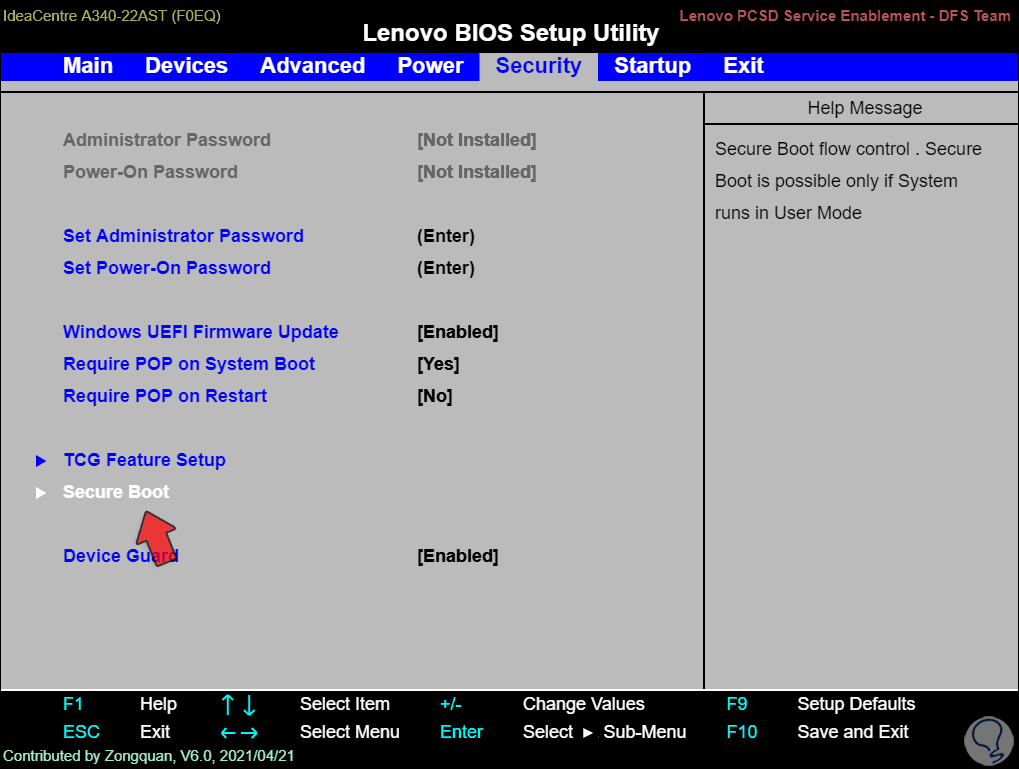Screen dimensions: 1019x769
Task: Open TCG Feature Setup submenu
Action: tap(144, 460)
